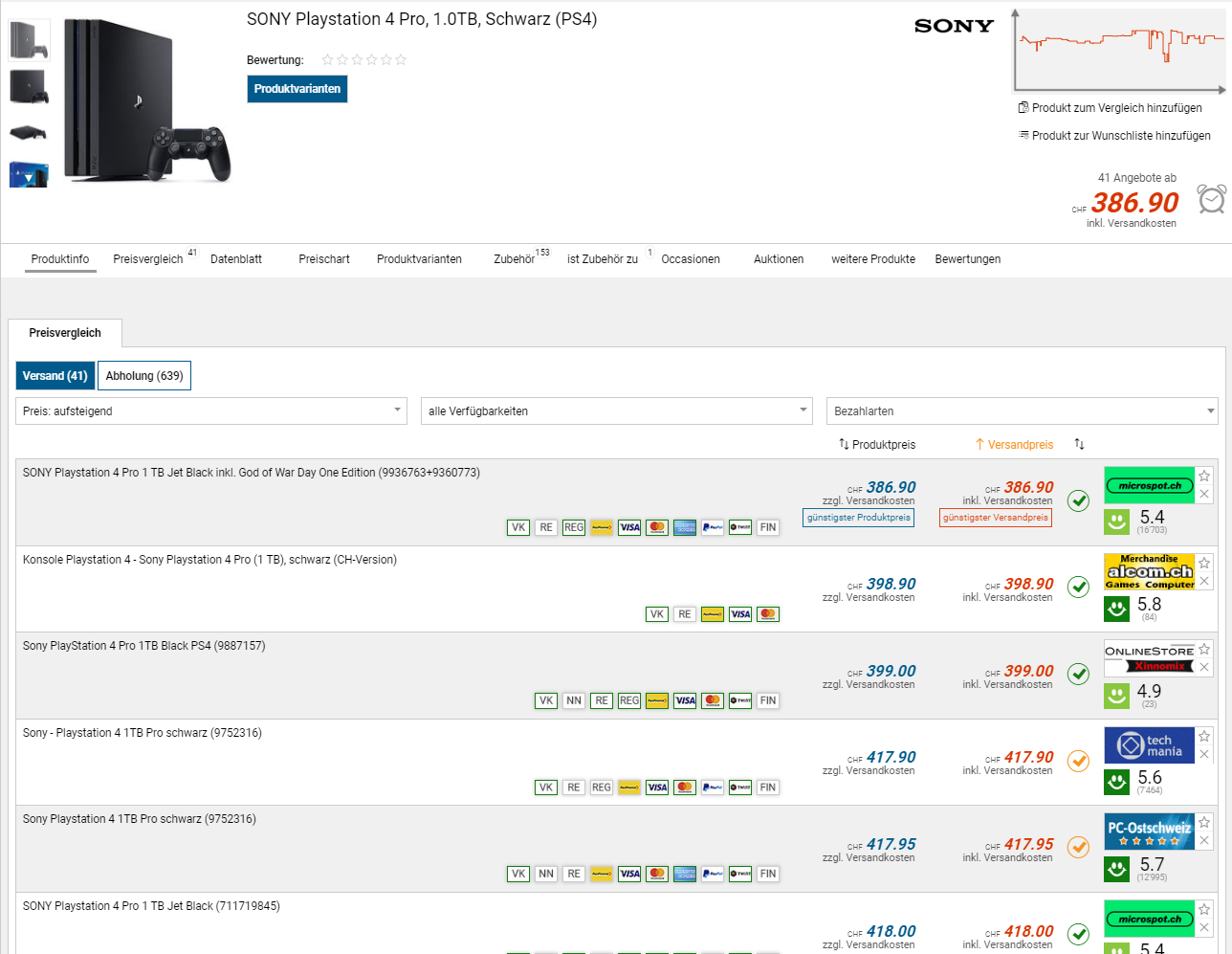Click 'Produkt zur Wunschliste hinzufügen' link
This screenshot has height=954, width=1232.
1120,136
